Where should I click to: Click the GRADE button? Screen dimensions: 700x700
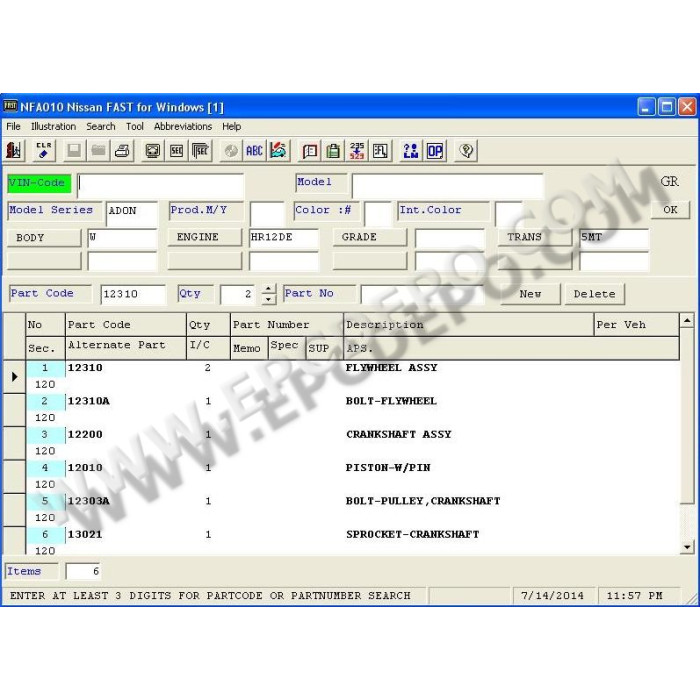tap(370, 237)
